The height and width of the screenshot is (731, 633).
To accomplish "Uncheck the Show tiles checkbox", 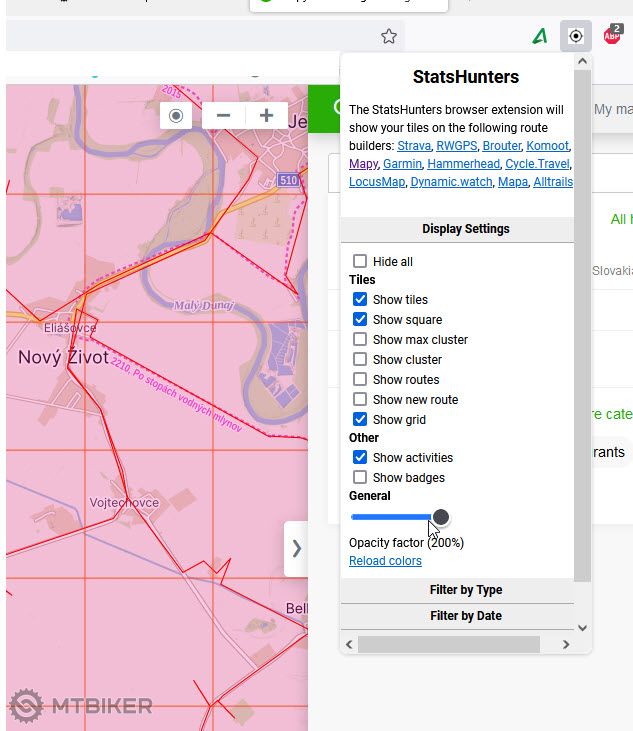I will tap(360, 299).
